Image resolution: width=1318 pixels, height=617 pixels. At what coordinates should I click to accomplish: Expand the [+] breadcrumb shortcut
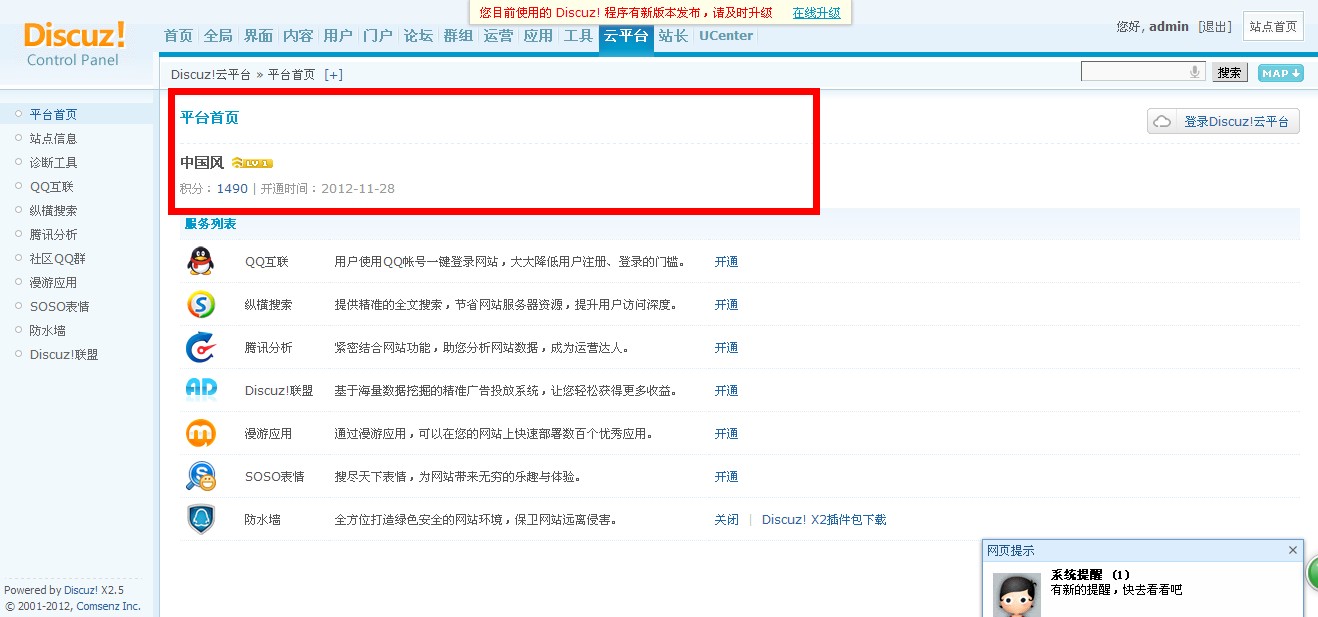(x=333, y=75)
